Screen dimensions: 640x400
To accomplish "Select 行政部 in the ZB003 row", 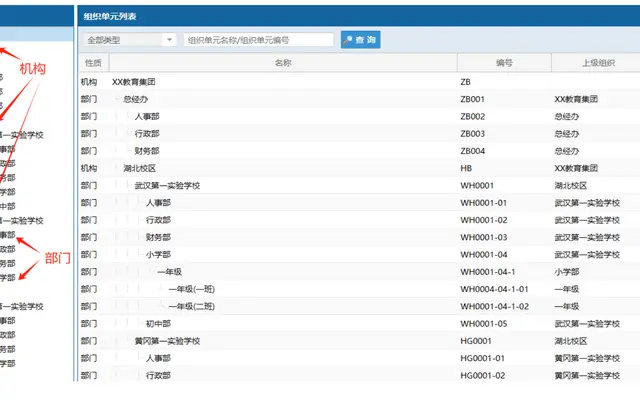I will tap(147, 133).
